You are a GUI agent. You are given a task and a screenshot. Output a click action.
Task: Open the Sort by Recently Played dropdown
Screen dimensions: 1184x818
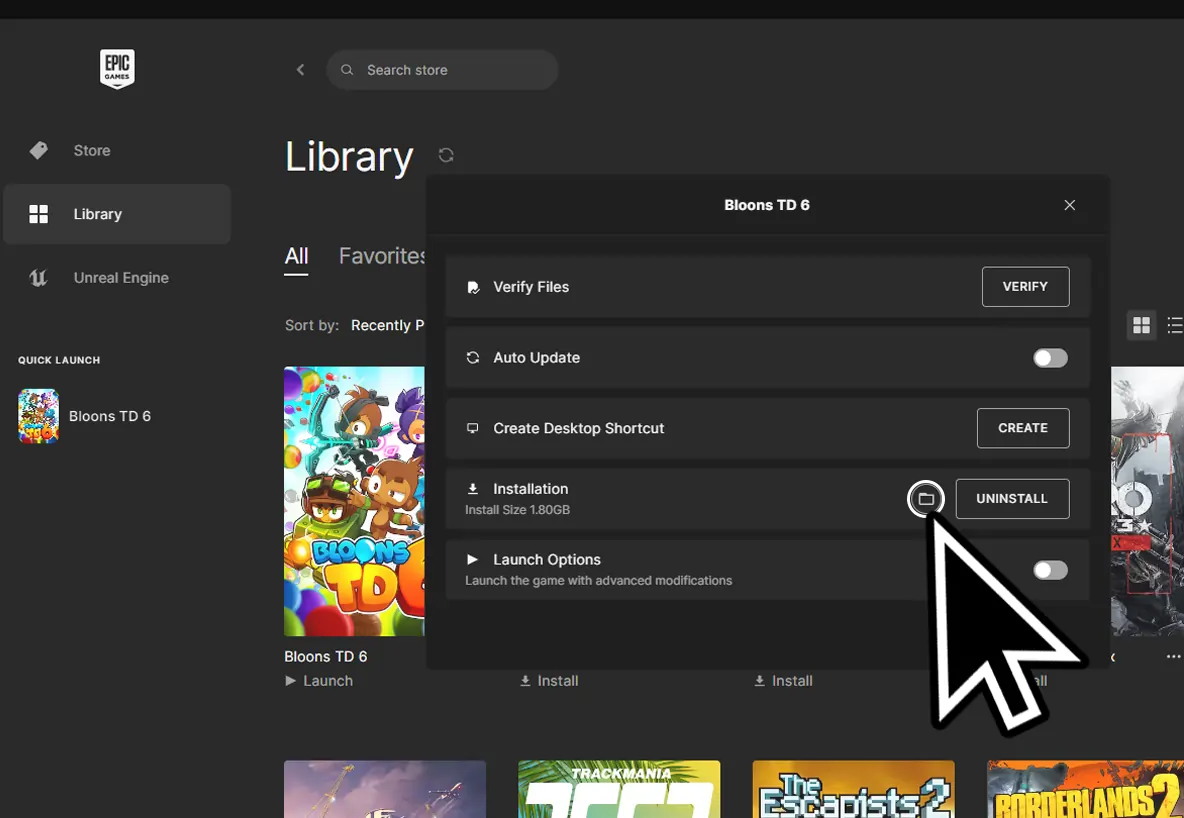point(392,325)
